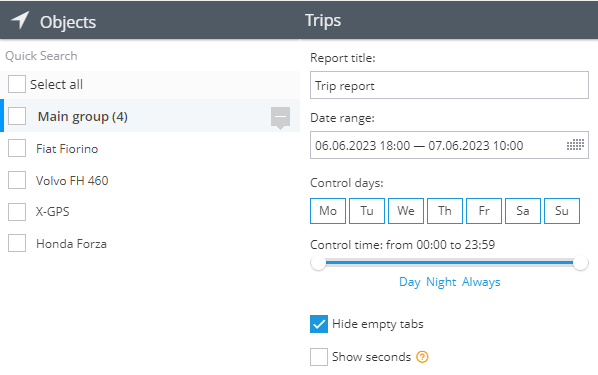Toggle Friday control day button
Viewport: 598px width, 375px height.
[x=484, y=211]
